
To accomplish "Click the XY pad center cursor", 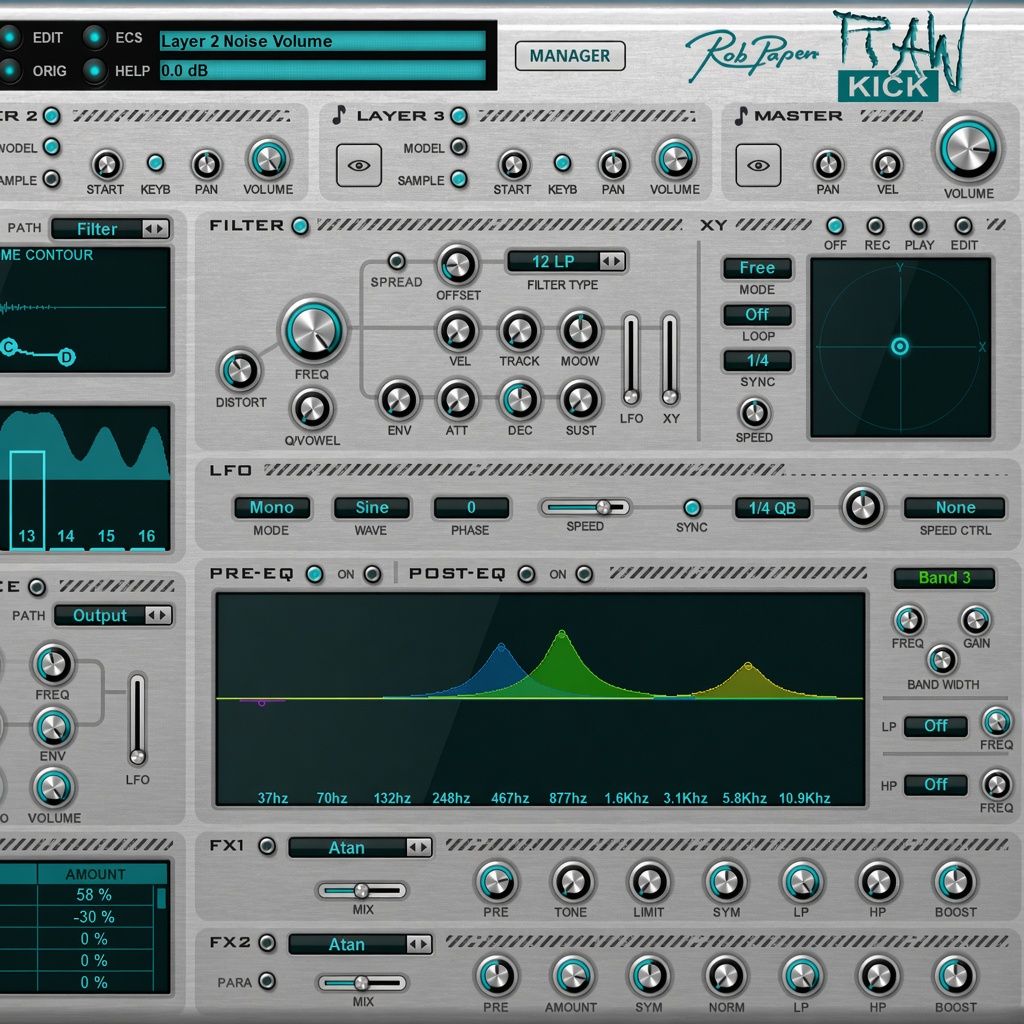I will [900, 346].
